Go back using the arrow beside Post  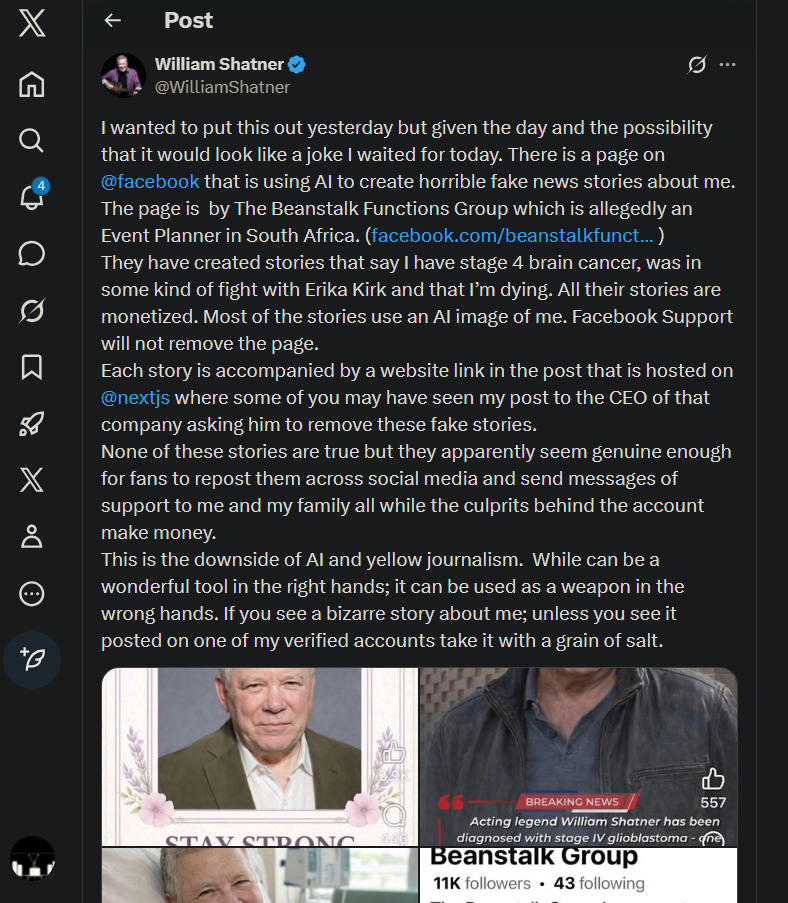(x=112, y=21)
